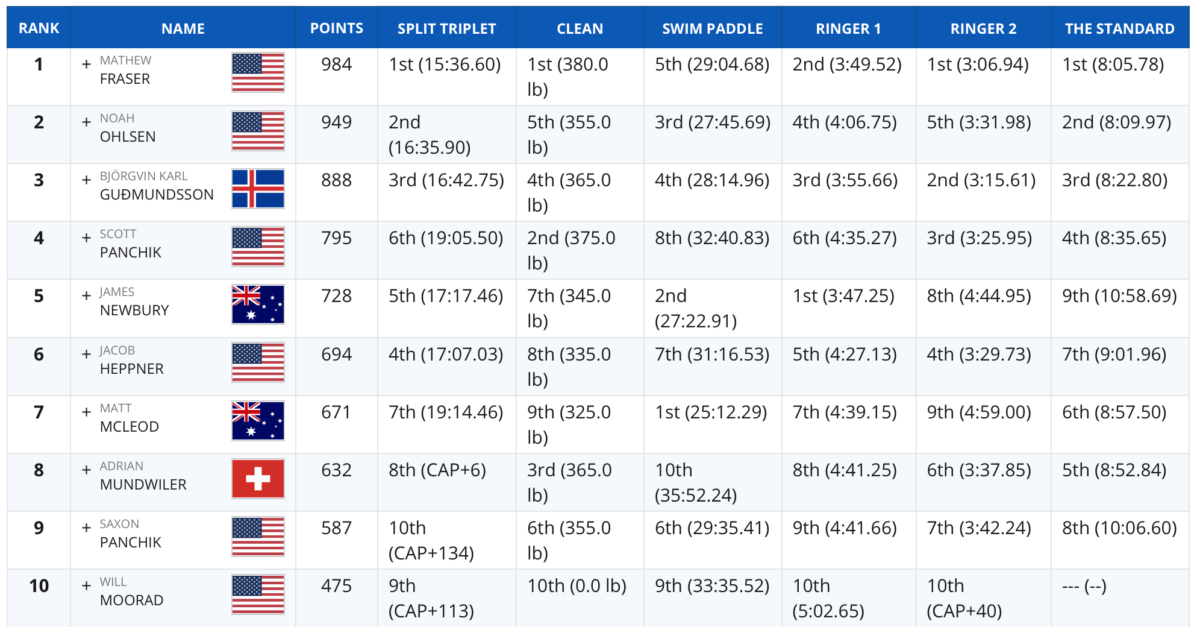Click Australian flag beside Matt McLeod
Viewport: 1200px width, 627px height.
[258, 421]
